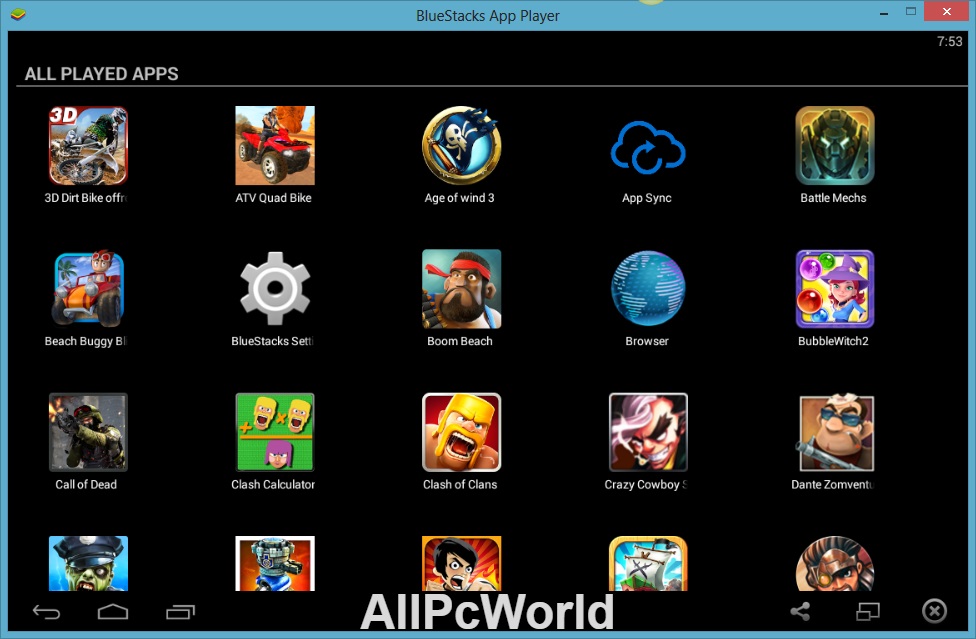The height and width of the screenshot is (639, 976).
Task: Click the ALL PLAYED APPS heading
Action: coord(101,74)
